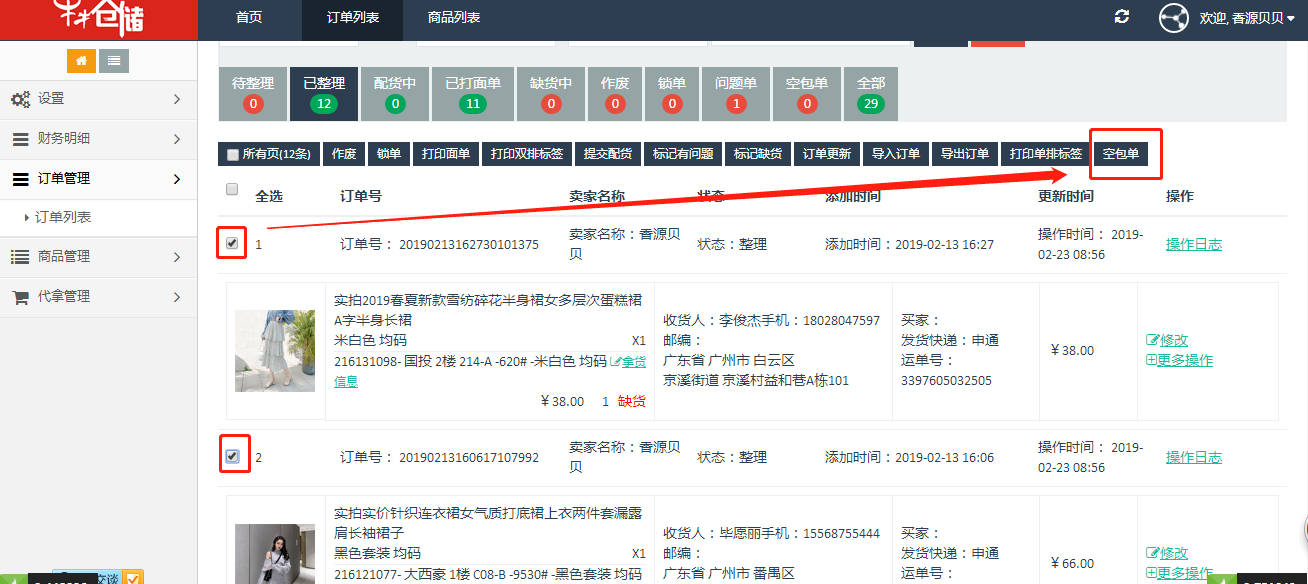Select the 锁单 status tab
Screen dimensions: 1308x584
pos(672,93)
